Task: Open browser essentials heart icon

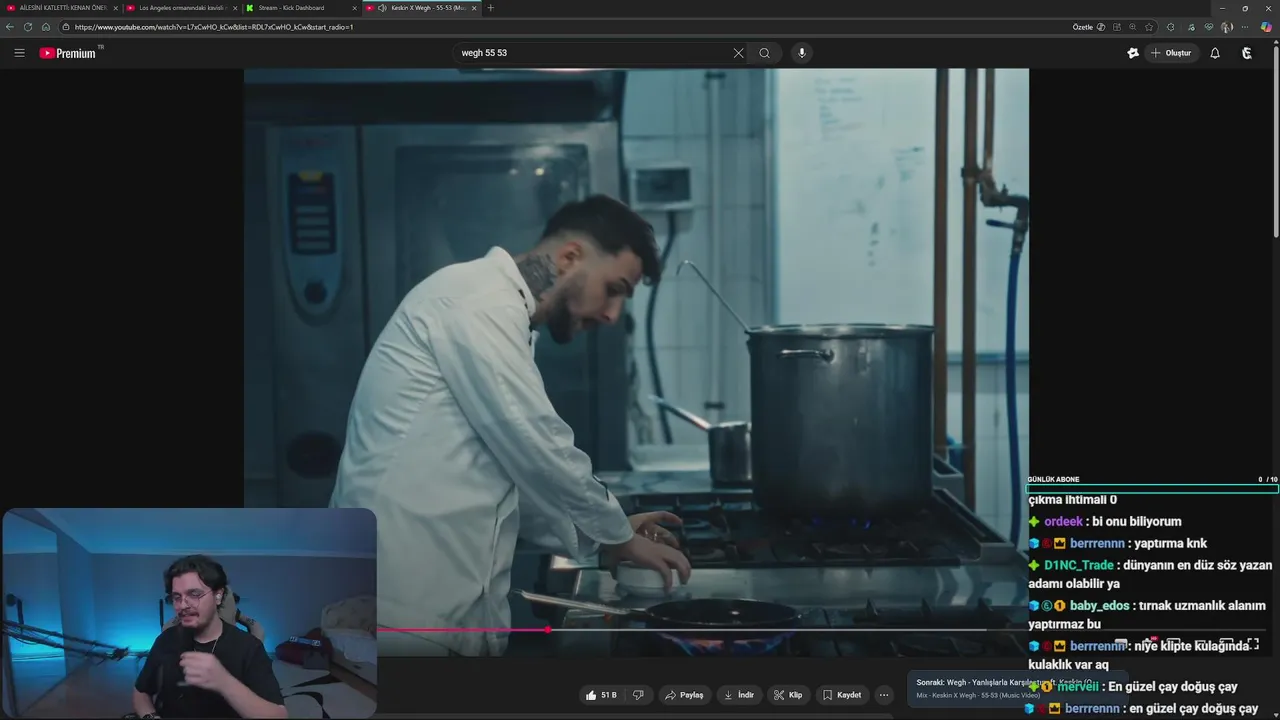Action: click(1209, 27)
